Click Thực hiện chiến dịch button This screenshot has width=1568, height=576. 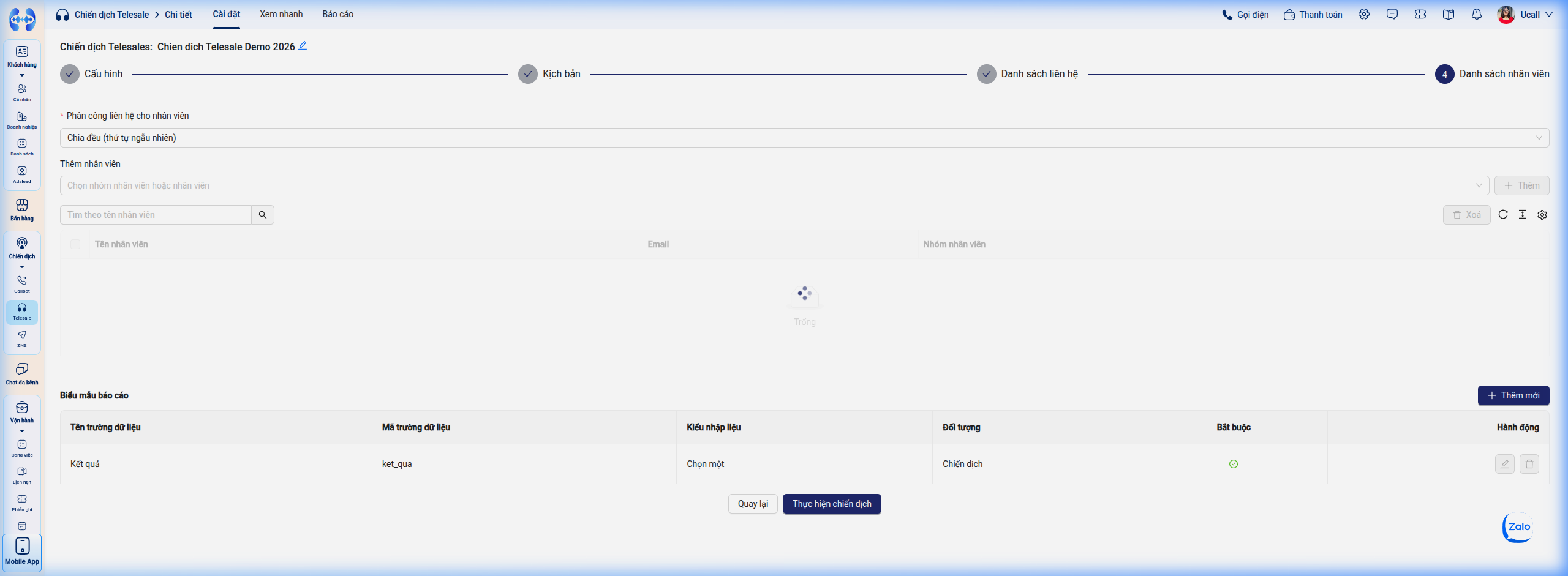[x=832, y=504]
